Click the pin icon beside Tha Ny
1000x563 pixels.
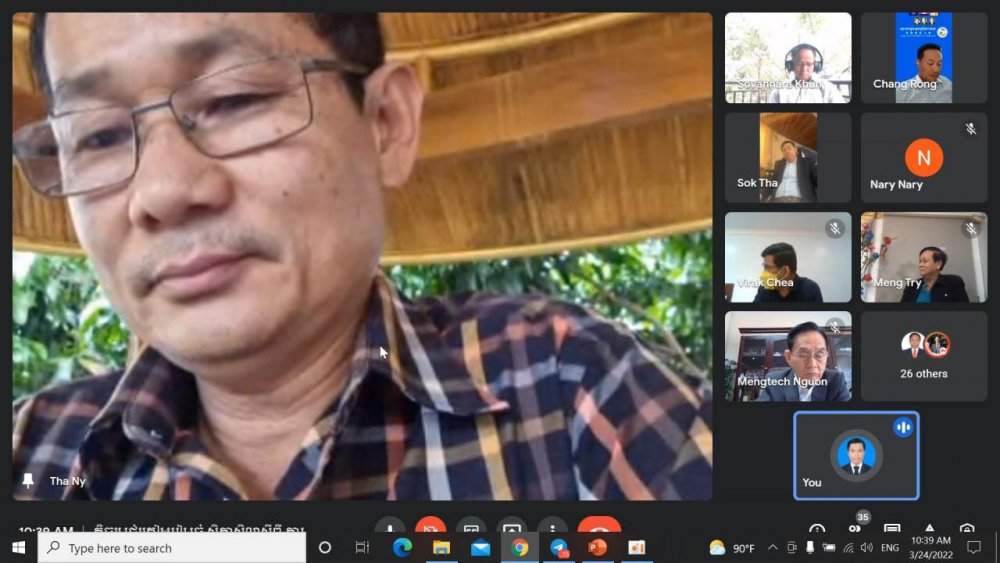pyautogui.click(x=28, y=481)
